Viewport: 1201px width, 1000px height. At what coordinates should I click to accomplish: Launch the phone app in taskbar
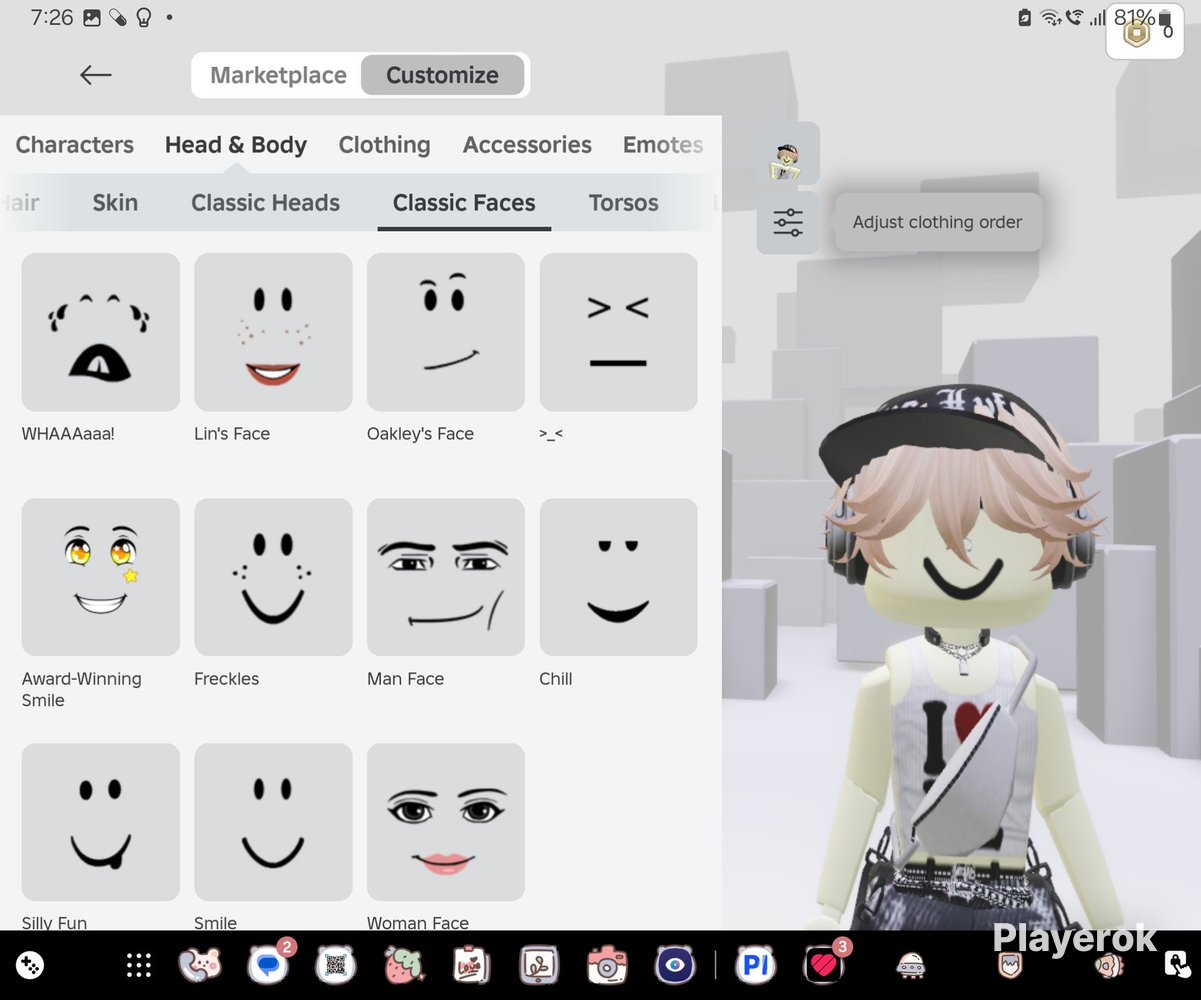coord(199,966)
